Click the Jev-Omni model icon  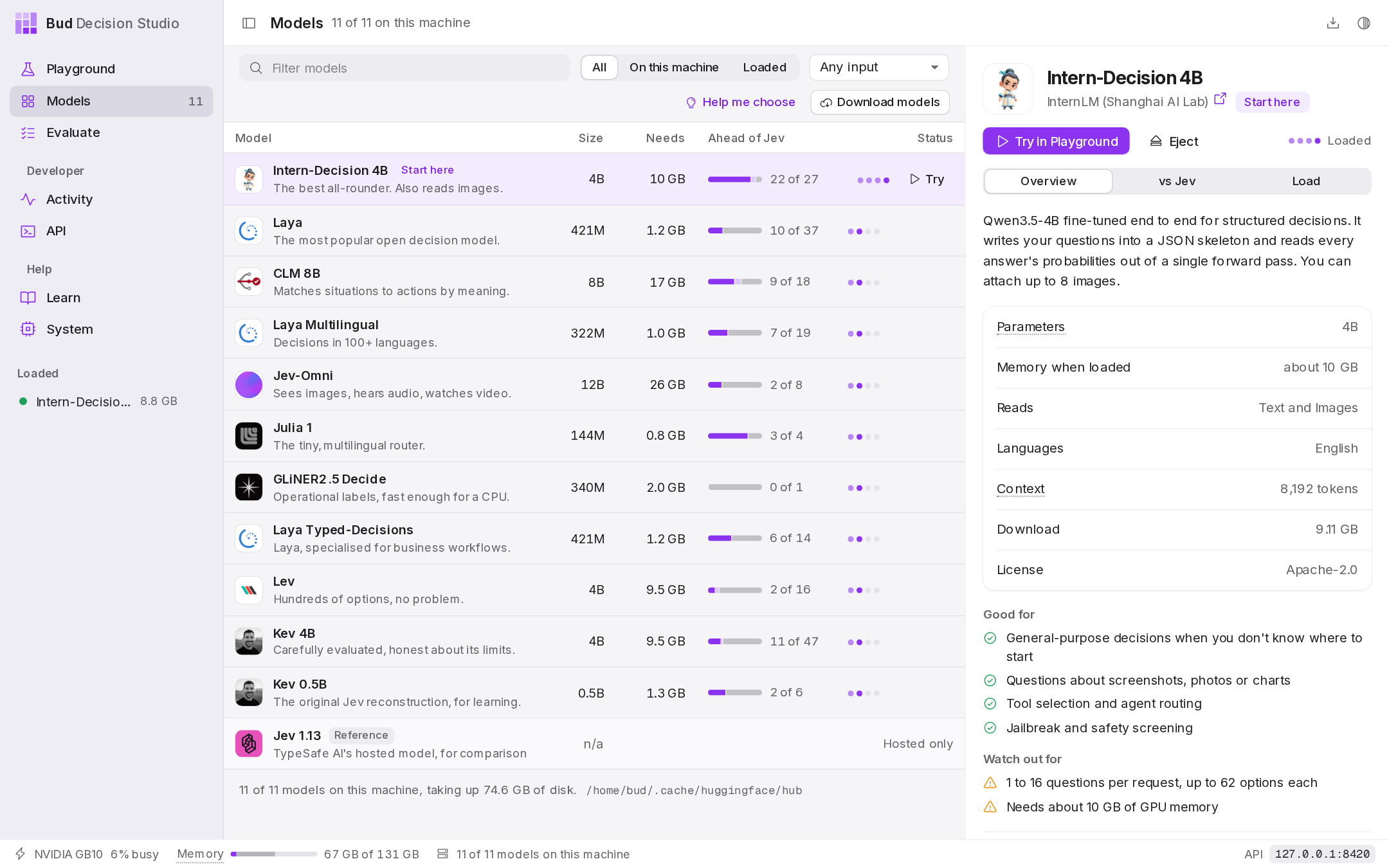click(x=249, y=385)
